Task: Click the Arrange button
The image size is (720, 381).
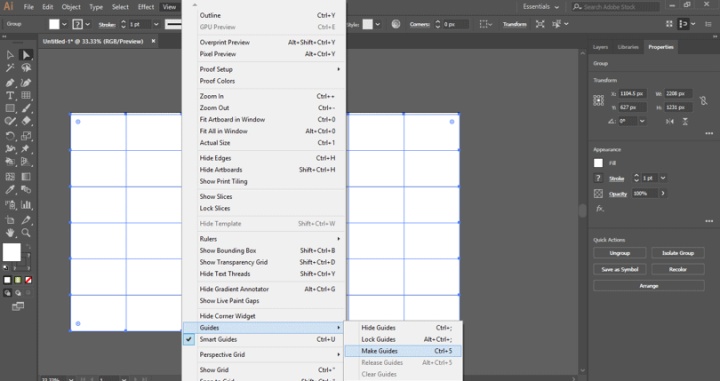Action: point(649,286)
